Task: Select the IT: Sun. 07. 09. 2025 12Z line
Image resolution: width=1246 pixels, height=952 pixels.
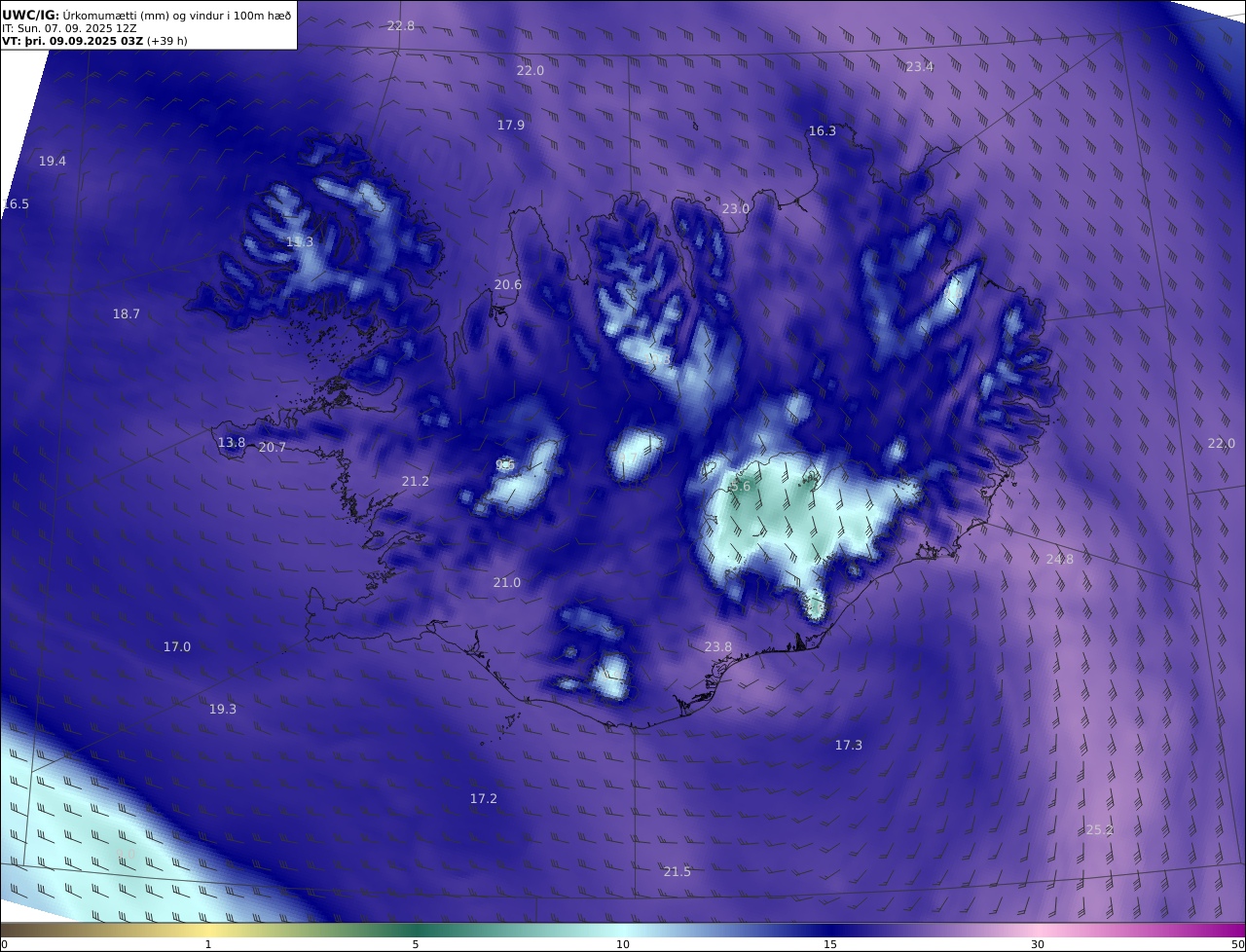Action: 69,28
